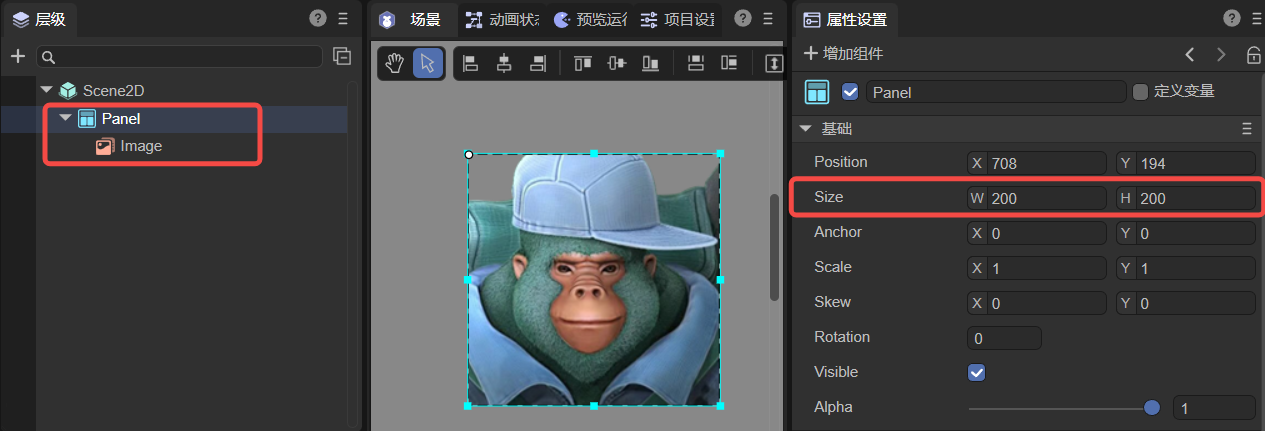Adjust the Alpha slider handle

1152,407
